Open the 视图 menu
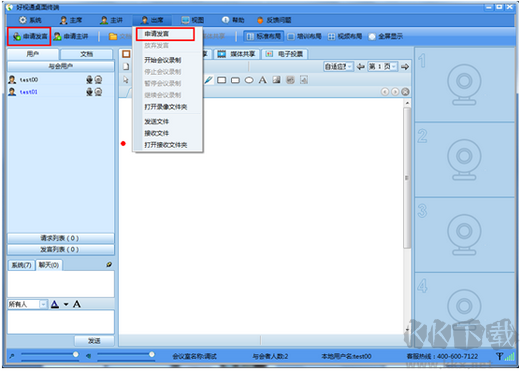Screen dimensions: 520x371 193,20
